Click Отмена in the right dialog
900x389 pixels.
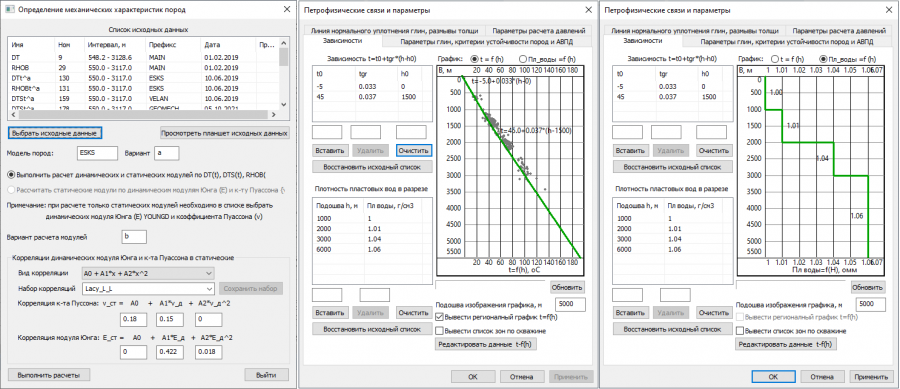822,377
